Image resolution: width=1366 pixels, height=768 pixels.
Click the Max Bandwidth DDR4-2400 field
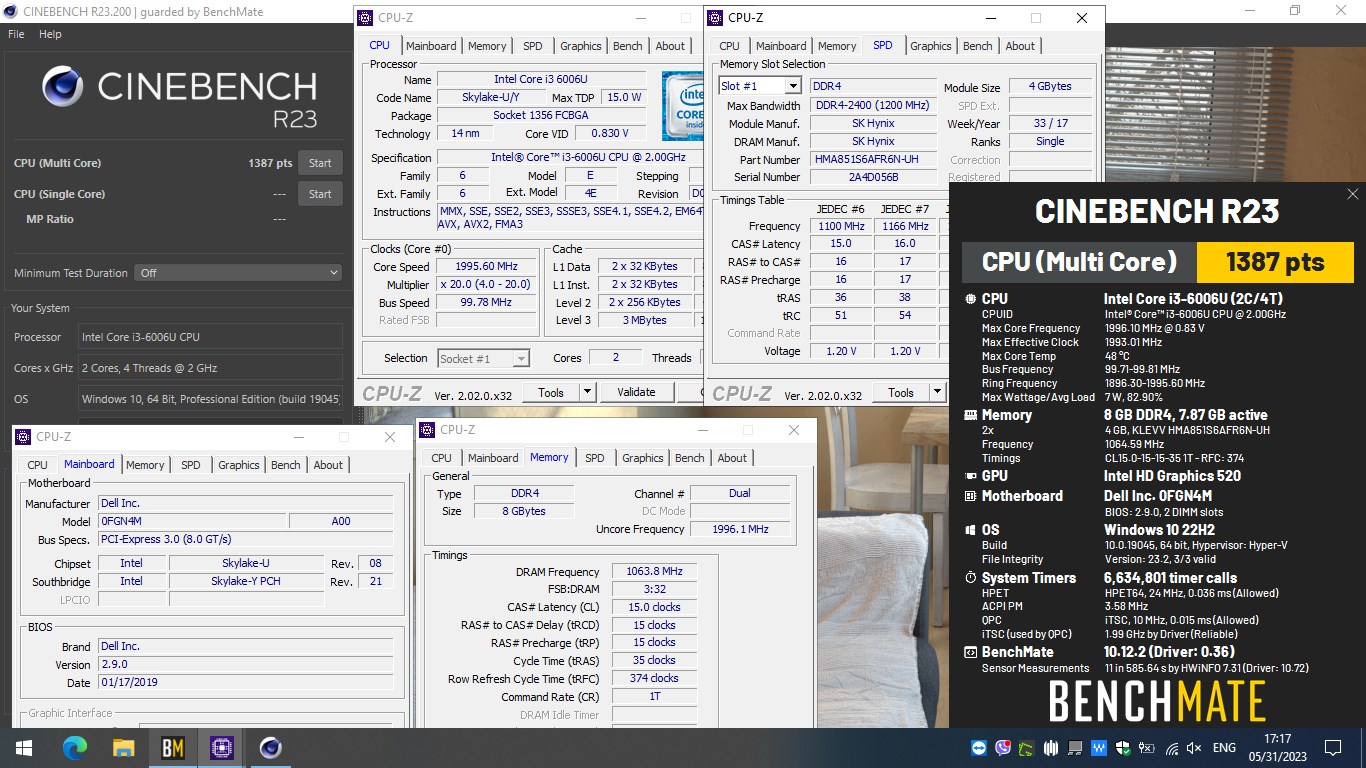coord(873,106)
